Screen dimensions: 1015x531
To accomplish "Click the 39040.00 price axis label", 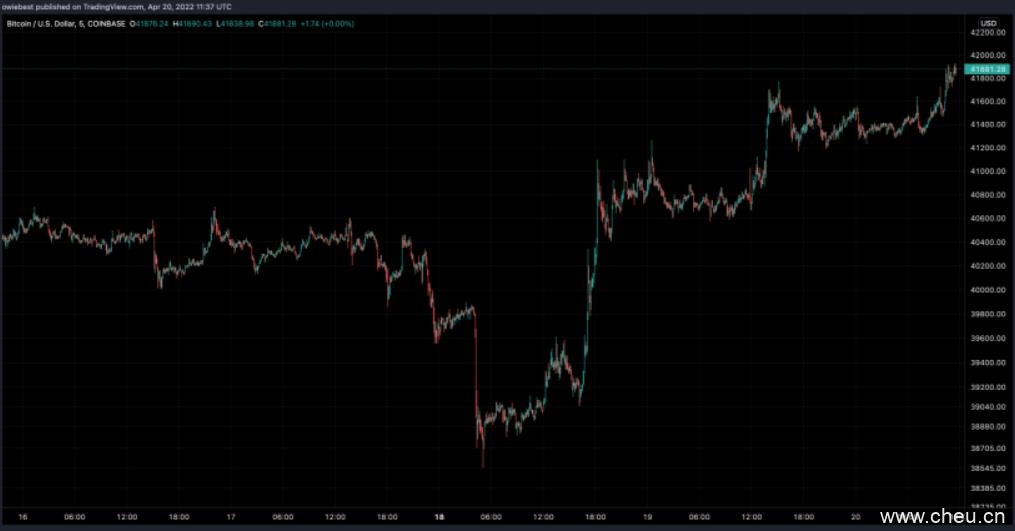I will (x=987, y=407).
